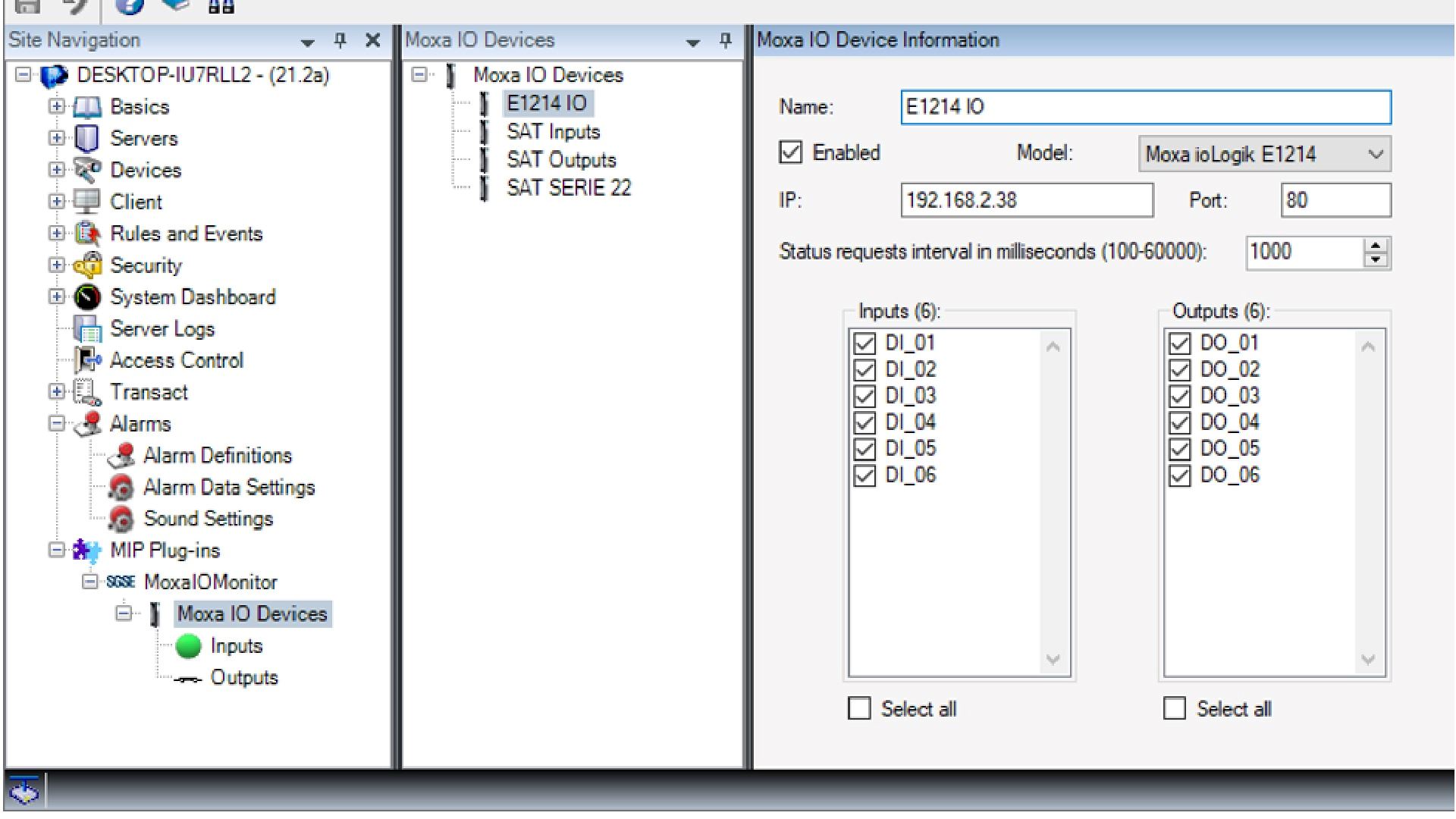Click the MIP Plug-ins puzzle icon
The image size is (1456, 819).
coord(87,551)
